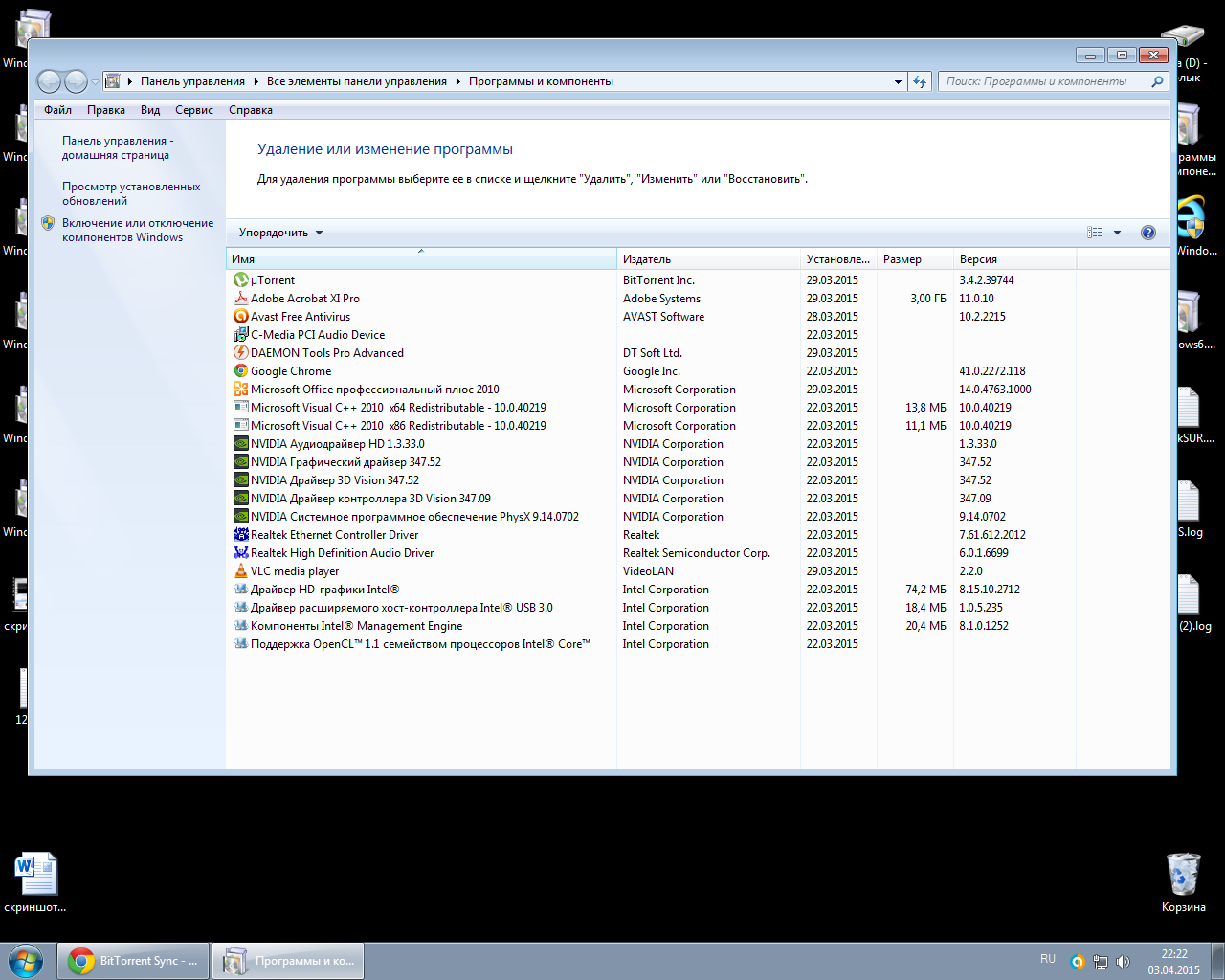
Task: Sort programs by the Версия column
Action: pos(1014,259)
